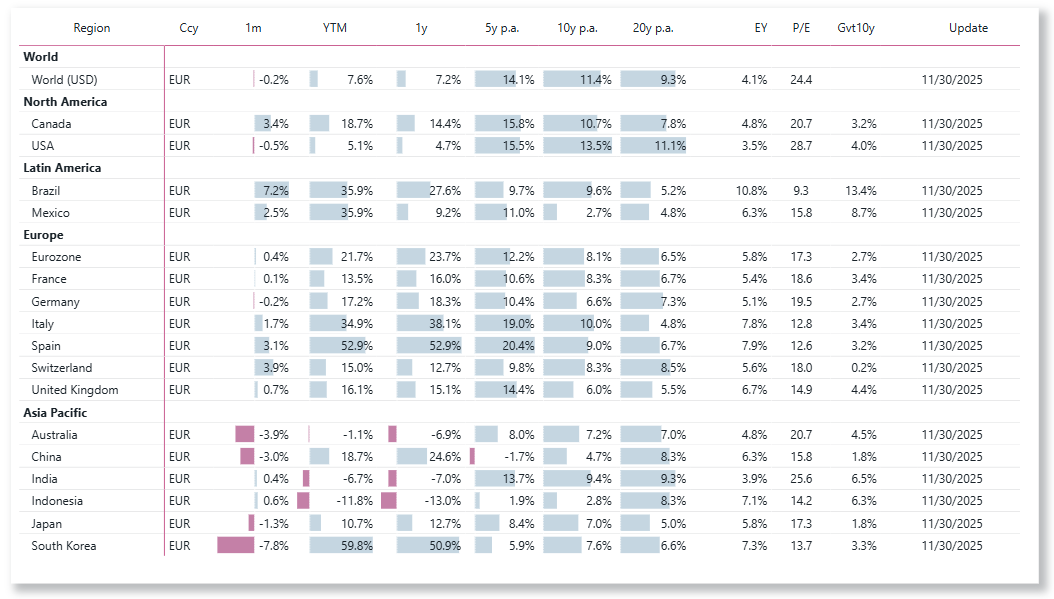Click Italy's 19.0% 5y p.a. bar
Viewport: 1054px width, 599px height.
[x=503, y=323]
